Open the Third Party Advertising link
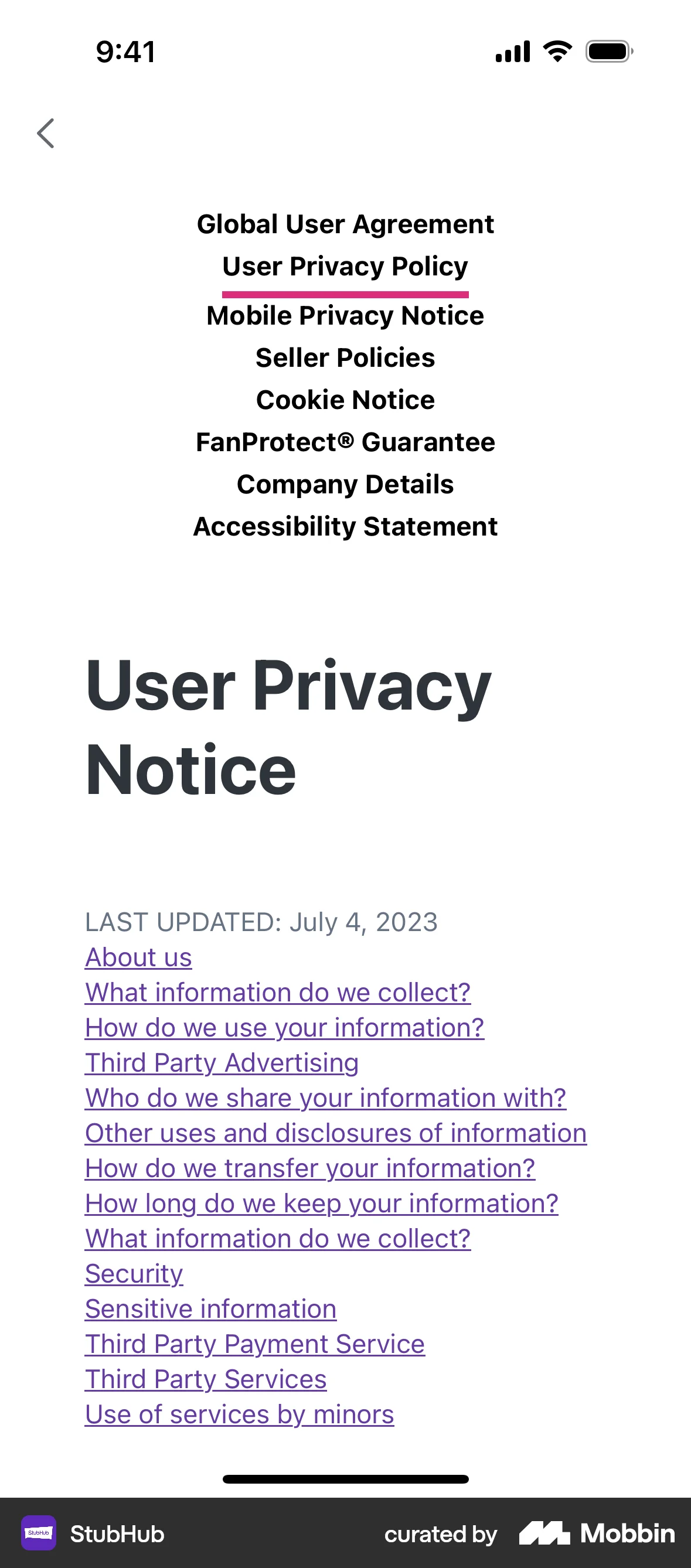The width and height of the screenshot is (691, 1568). [222, 1063]
